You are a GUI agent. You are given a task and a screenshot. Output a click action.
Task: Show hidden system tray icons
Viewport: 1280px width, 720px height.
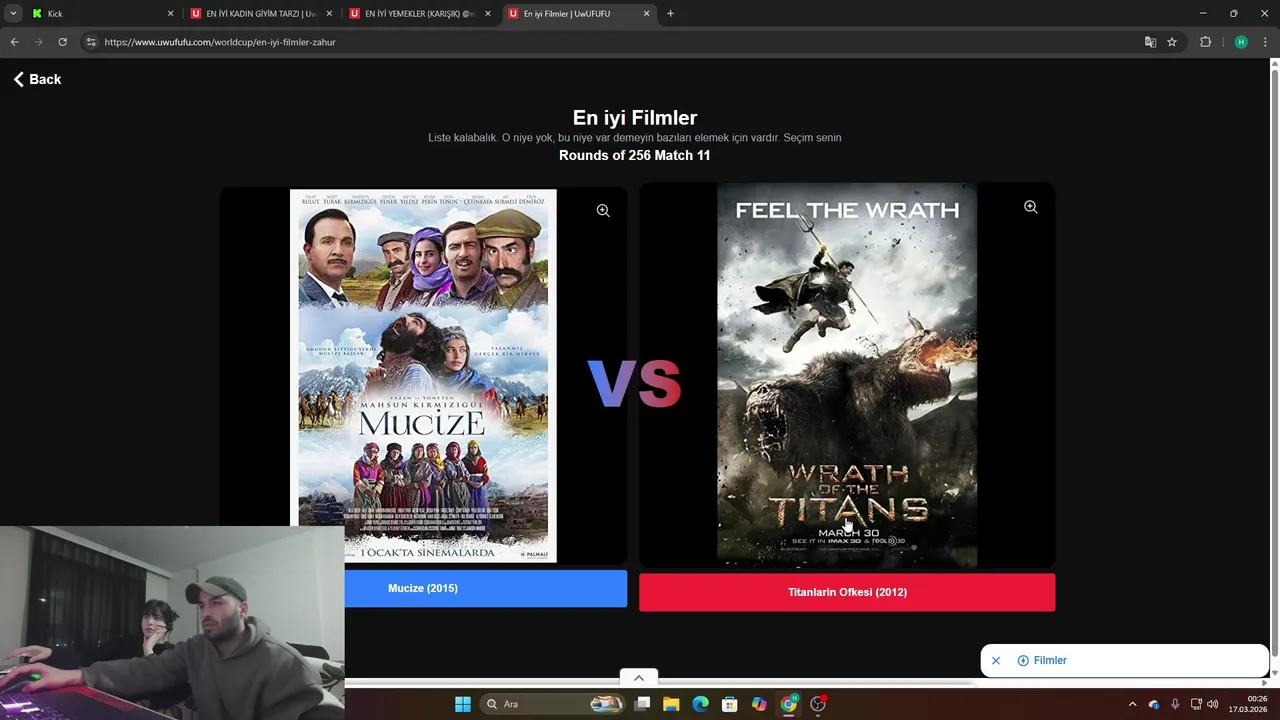pos(1132,704)
